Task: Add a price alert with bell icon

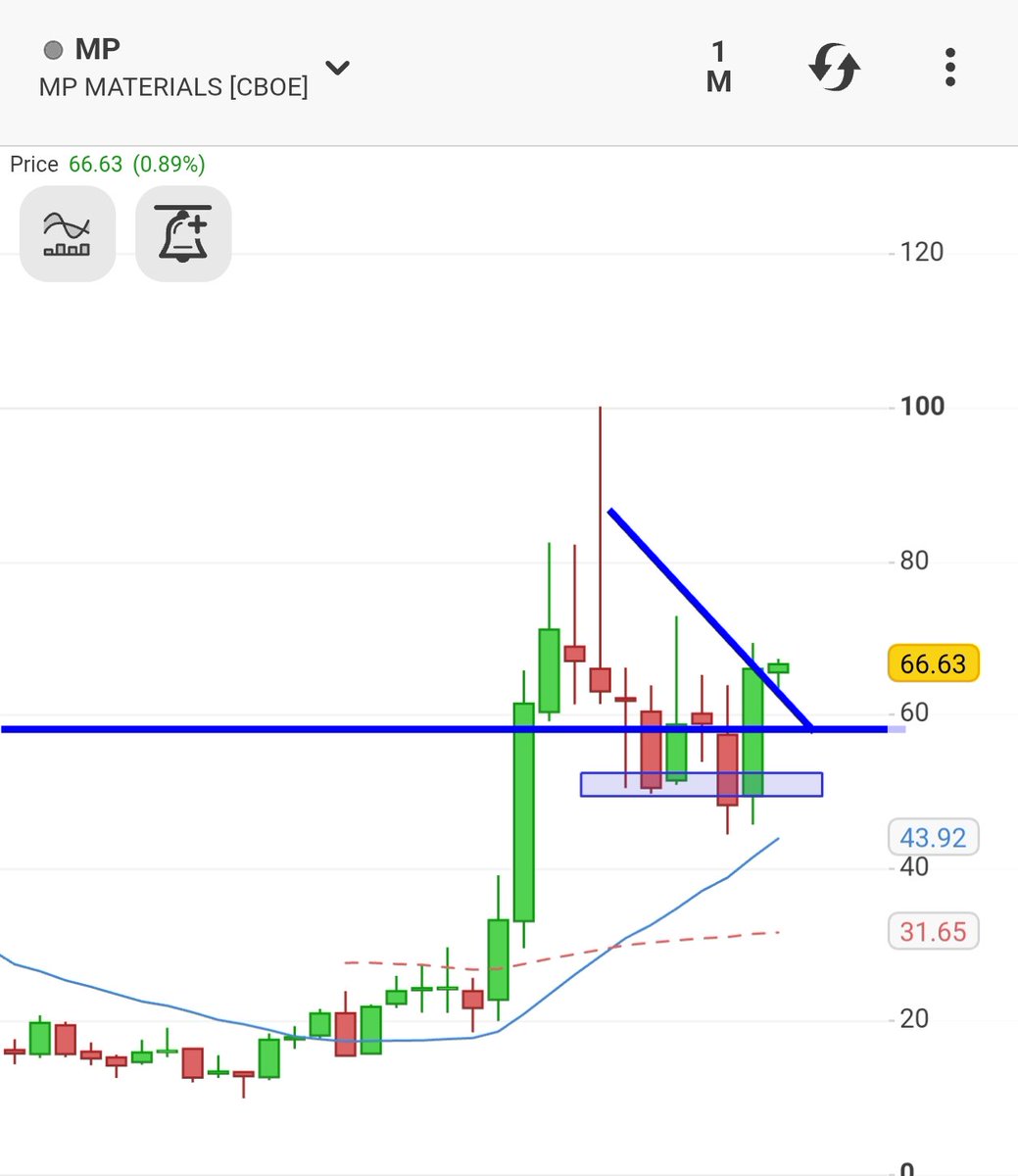Action: (x=183, y=234)
